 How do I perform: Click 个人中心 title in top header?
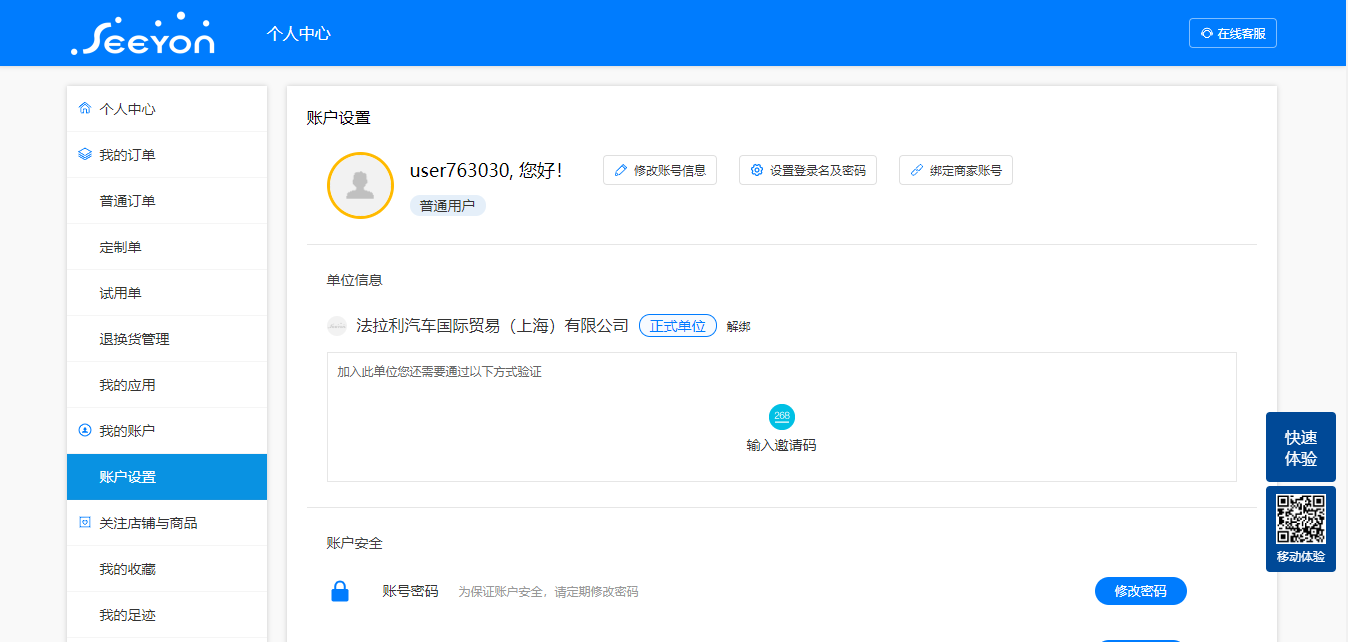pos(298,33)
